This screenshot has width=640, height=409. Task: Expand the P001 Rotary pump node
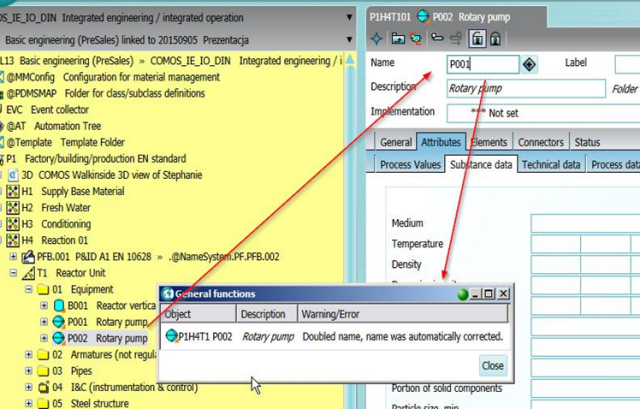tap(44, 322)
